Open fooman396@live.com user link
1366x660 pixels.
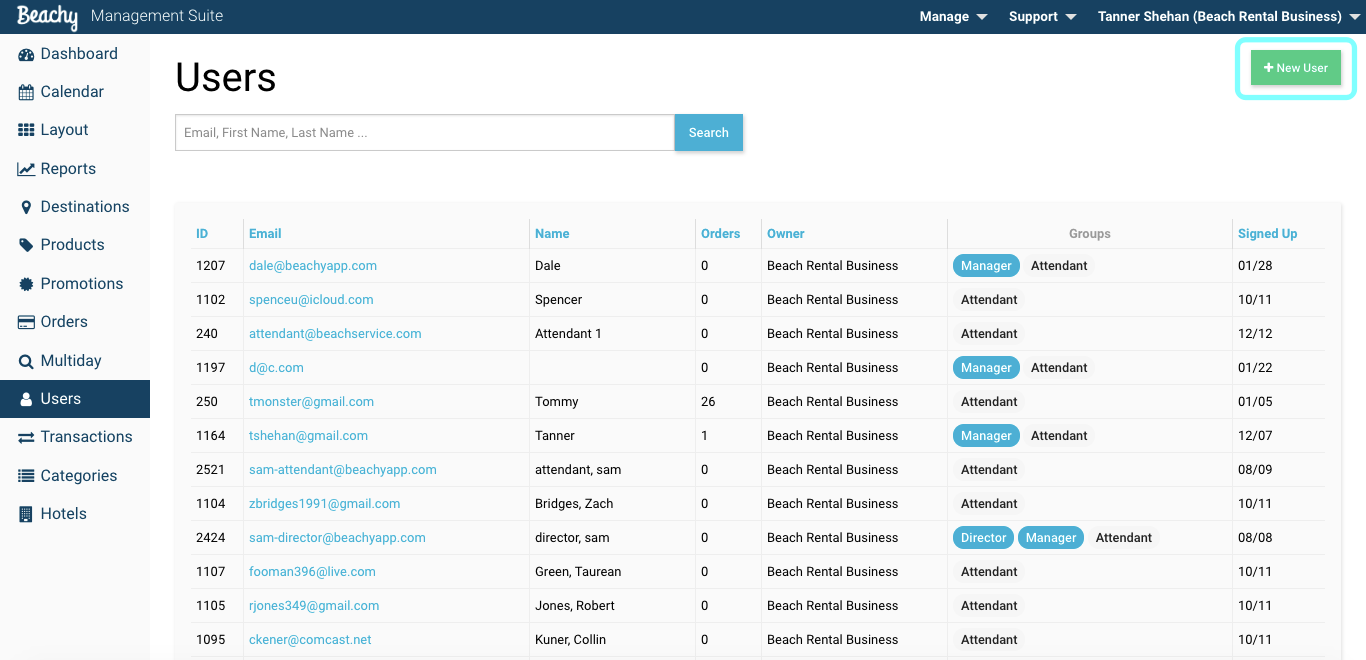pyautogui.click(x=312, y=572)
